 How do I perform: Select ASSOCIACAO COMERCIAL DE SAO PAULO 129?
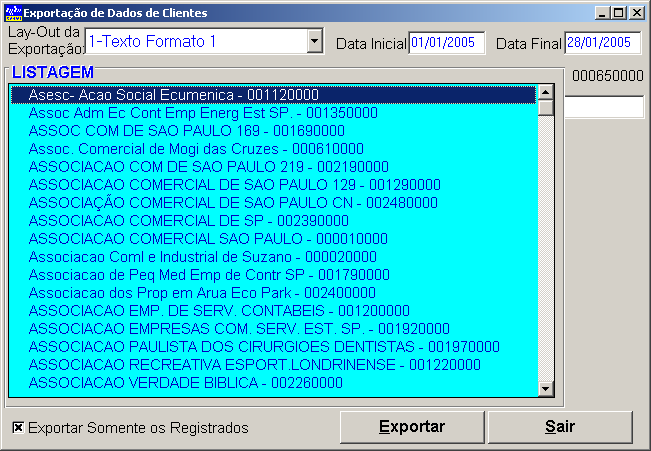pos(273,185)
